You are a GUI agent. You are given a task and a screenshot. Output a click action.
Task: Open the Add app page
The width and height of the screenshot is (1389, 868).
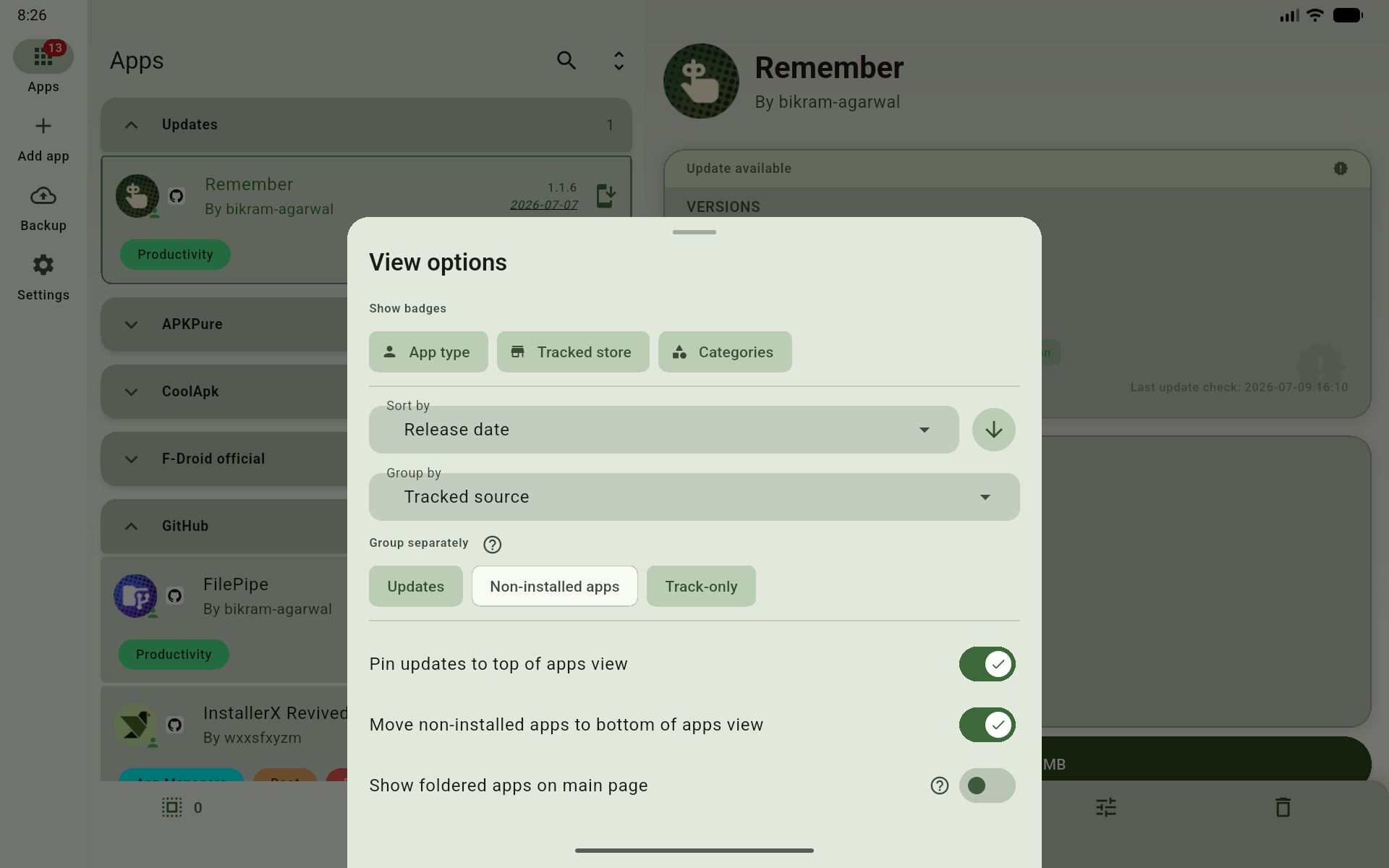coord(43,140)
